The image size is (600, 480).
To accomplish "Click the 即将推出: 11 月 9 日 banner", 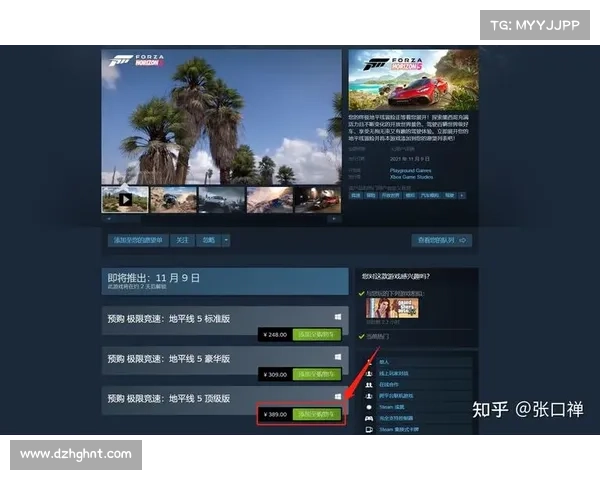I will coord(225,281).
